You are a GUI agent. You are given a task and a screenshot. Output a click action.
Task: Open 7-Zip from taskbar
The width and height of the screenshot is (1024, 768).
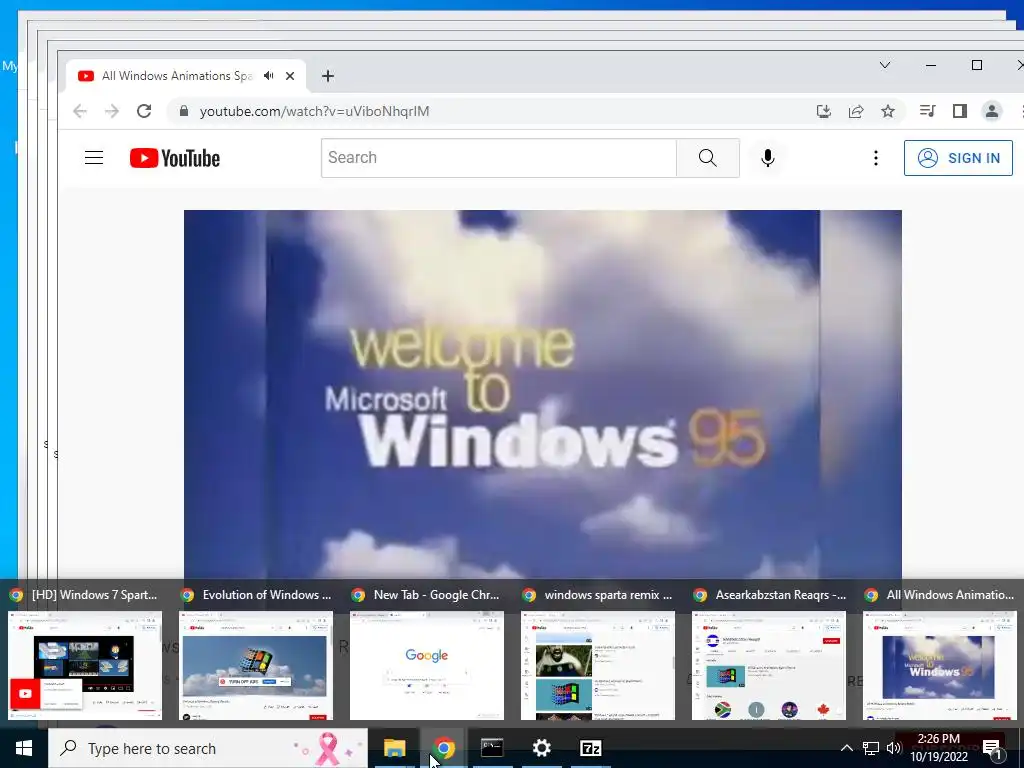pos(590,748)
